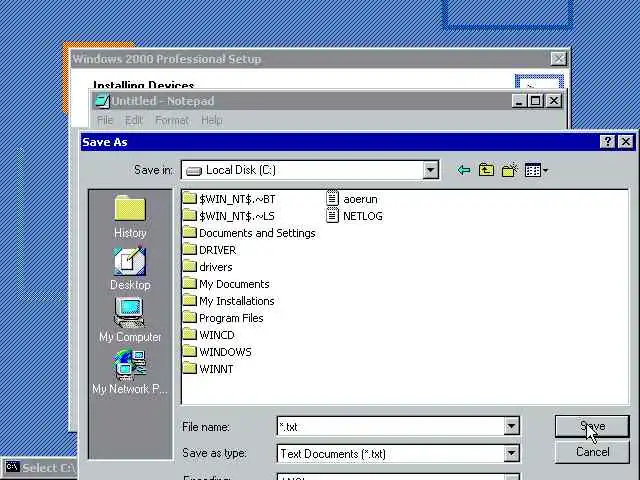Select the Program Files folder
The width and height of the screenshot is (640, 480).
click(x=223, y=318)
